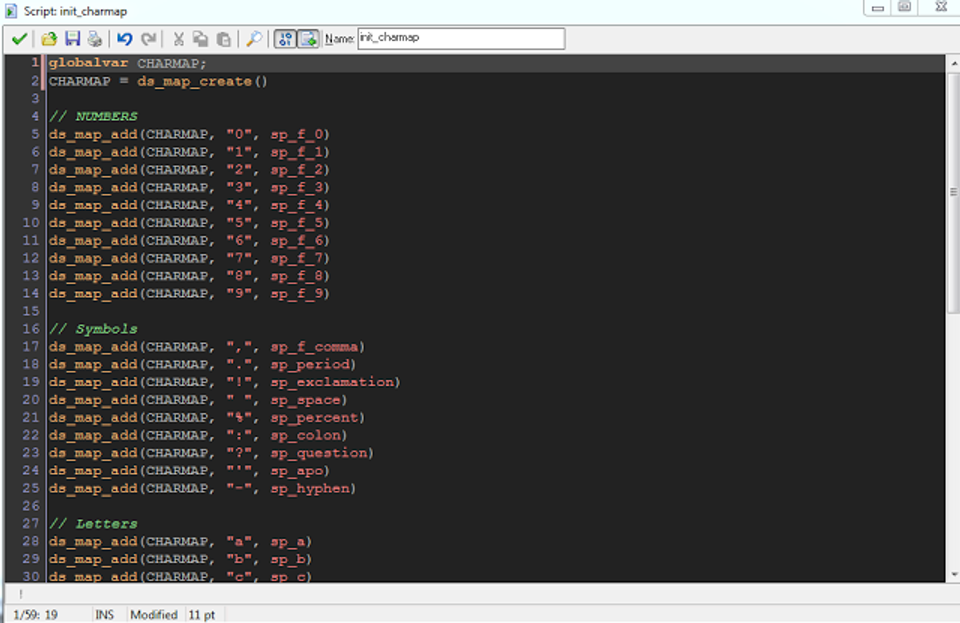Place cursor on line 1 globalvar CHARMAP
Viewport: 960px width, 623px height.
coord(128,63)
